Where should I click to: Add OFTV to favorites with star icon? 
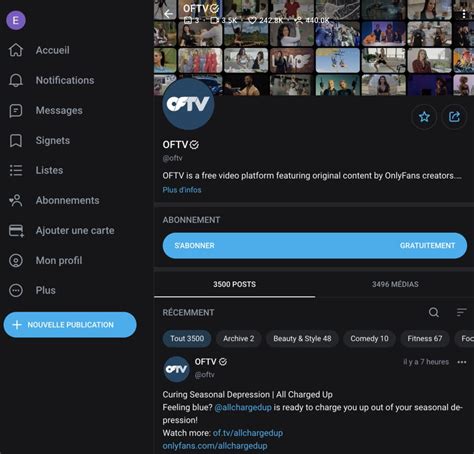pyautogui.click(x=424, y=117)
